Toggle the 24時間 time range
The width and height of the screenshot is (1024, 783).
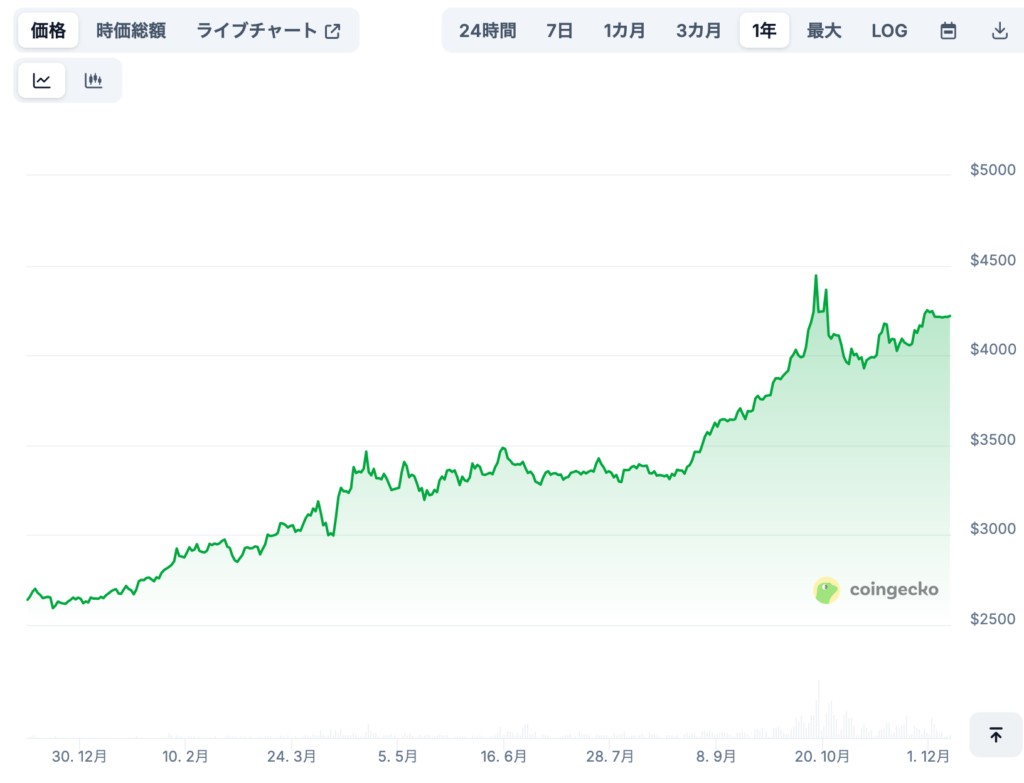pos(489,30)
